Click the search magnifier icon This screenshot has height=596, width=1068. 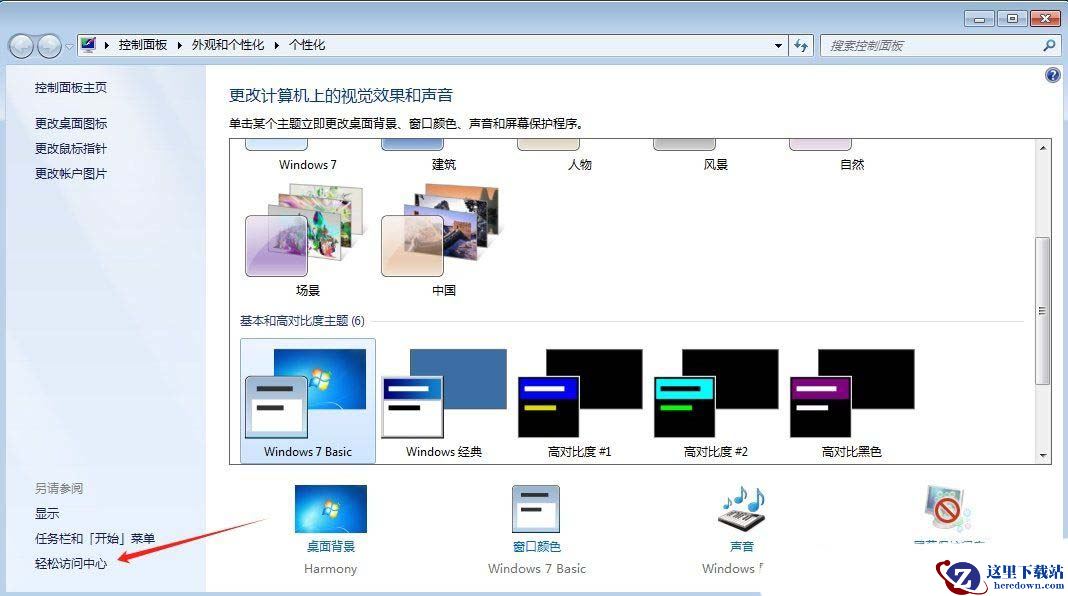coord(1049,46)
